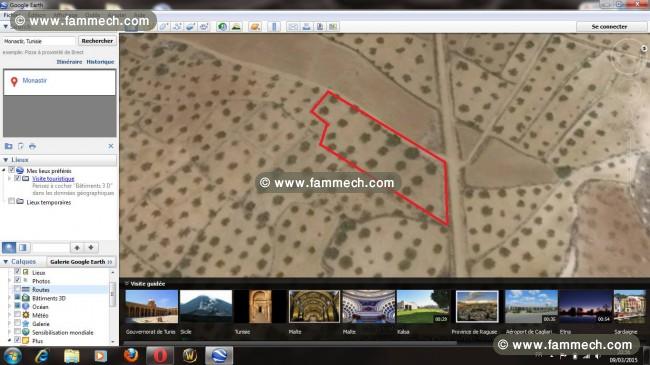Enable the Routes layer checkbox
The width and height of the screenshot is (650, 365).
17,289
